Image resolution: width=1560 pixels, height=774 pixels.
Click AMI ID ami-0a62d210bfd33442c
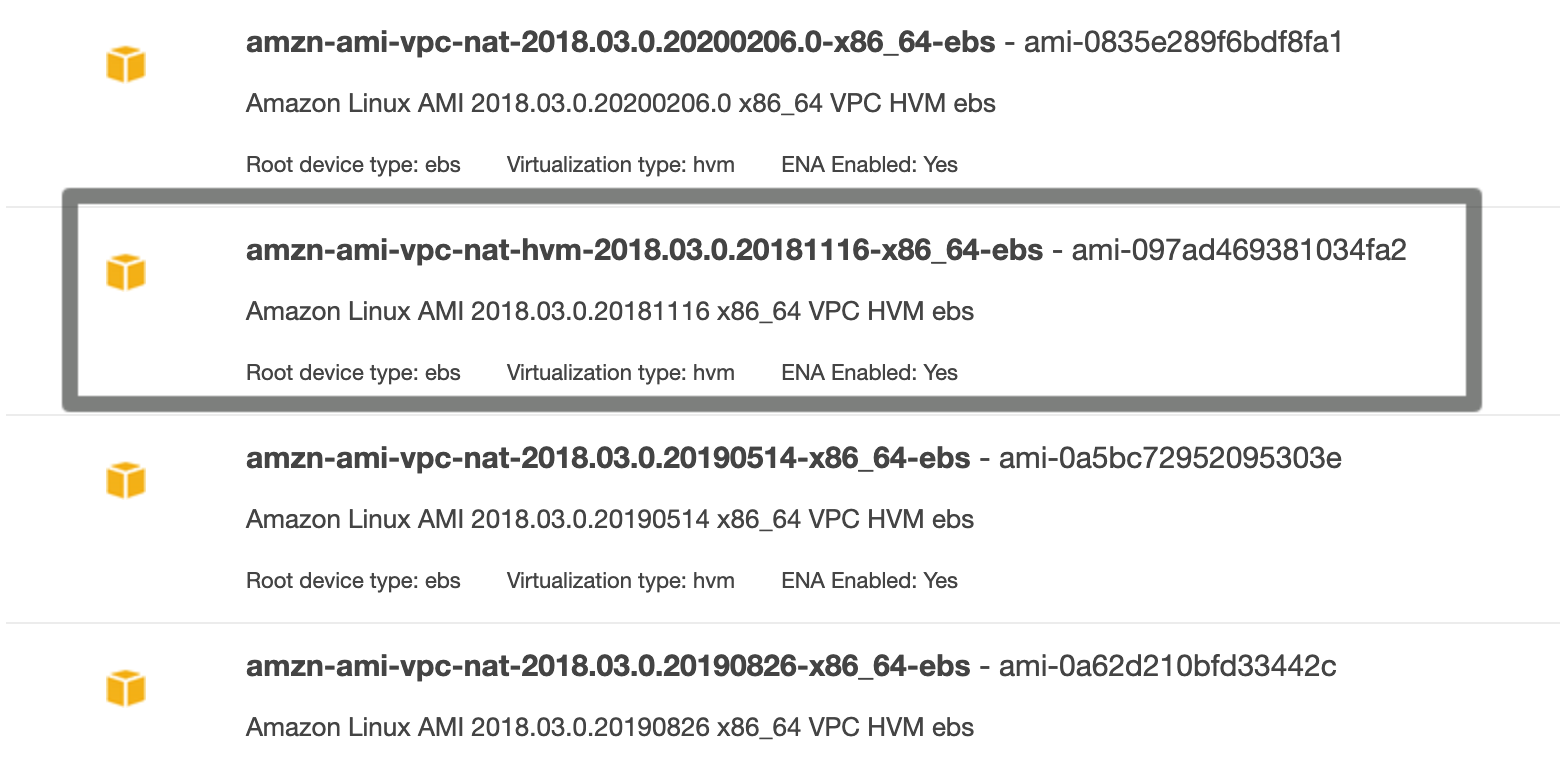point(1168,666)
